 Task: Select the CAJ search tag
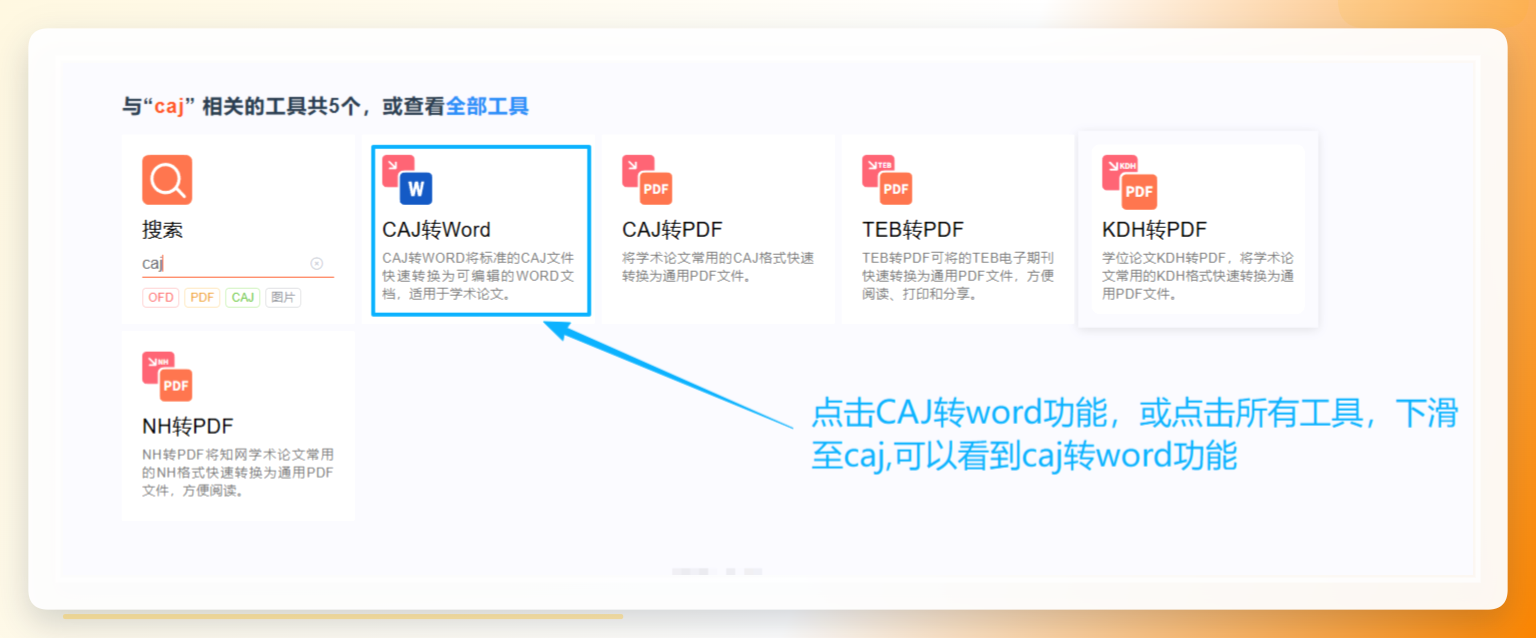point(243,297)
